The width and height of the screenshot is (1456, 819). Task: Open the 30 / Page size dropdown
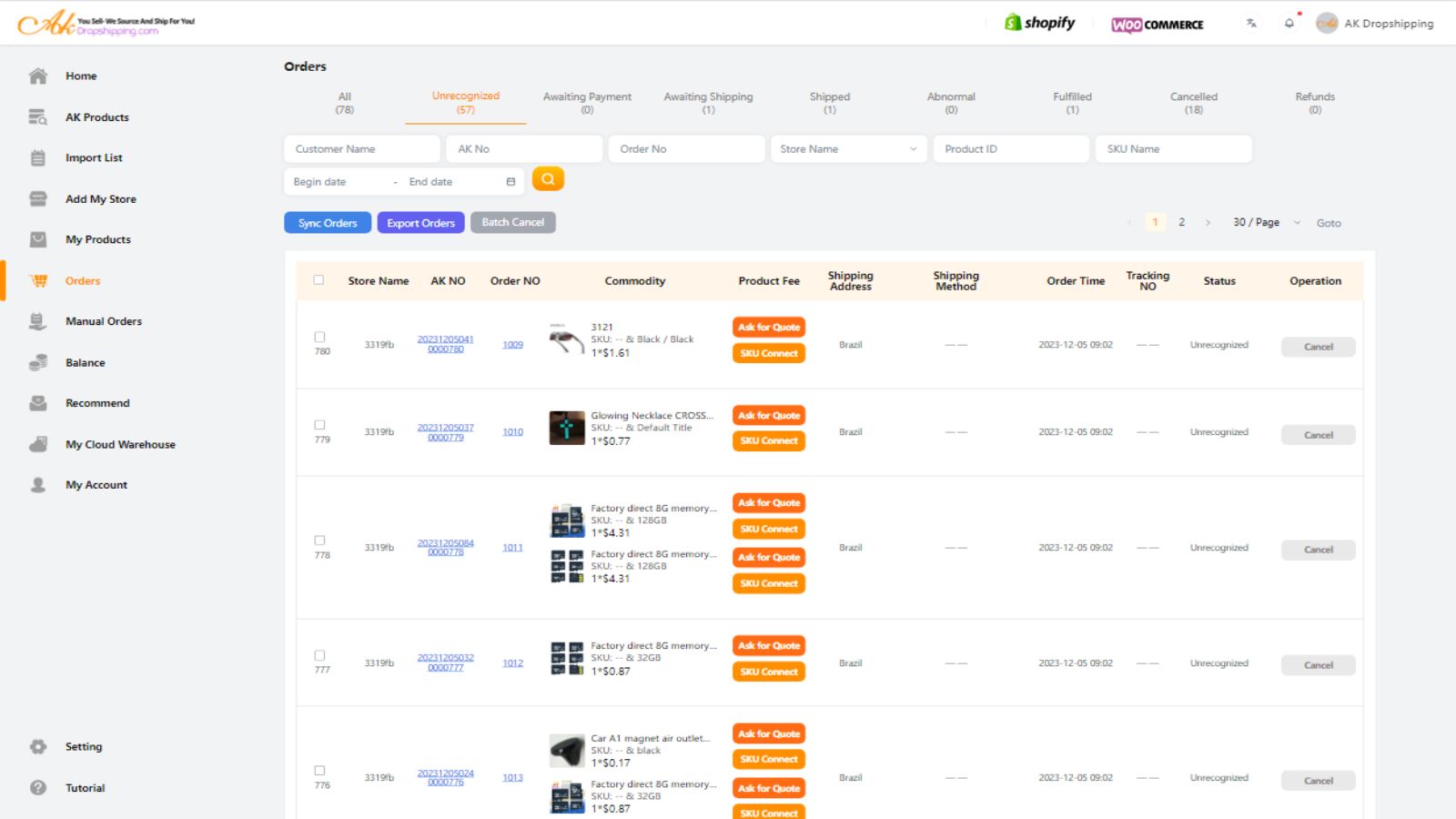click(1268, 223)
